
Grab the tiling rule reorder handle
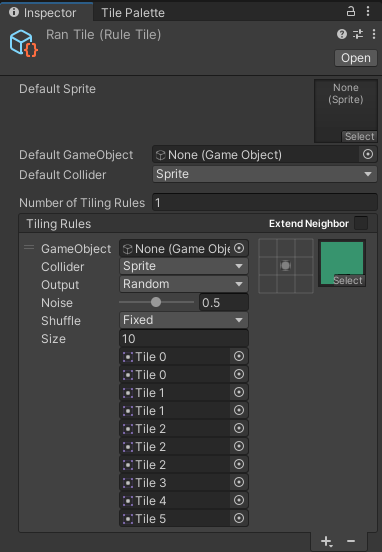[x=29, y=247]
